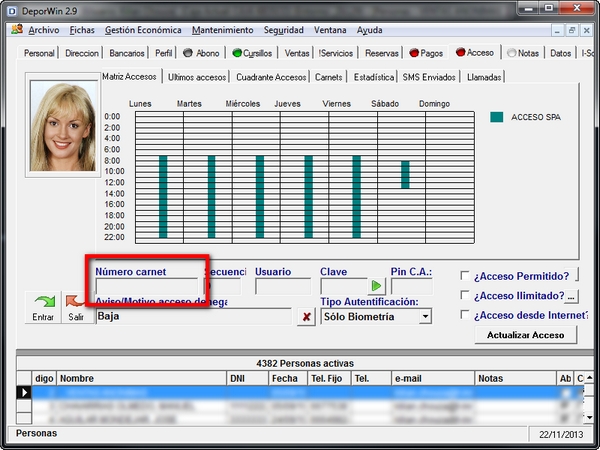
Task: Click the e-mail column header
Action: coord(433,378)
